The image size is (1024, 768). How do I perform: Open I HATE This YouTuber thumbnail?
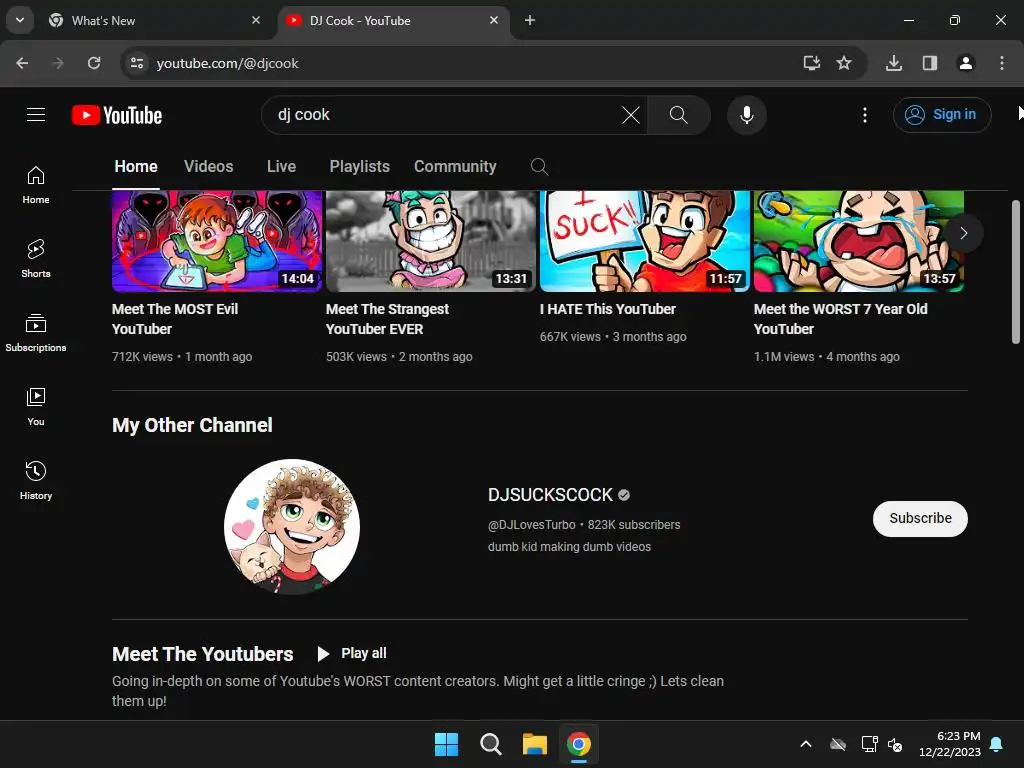(x=645, y=241)
